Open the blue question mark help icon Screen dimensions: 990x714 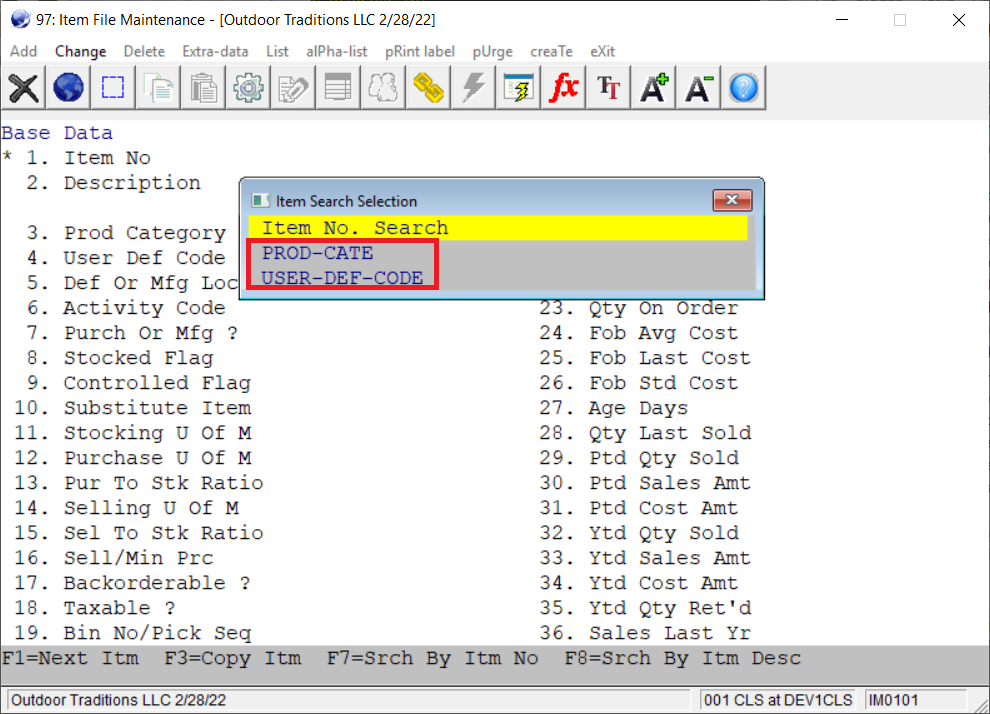[x=743, y=88]
